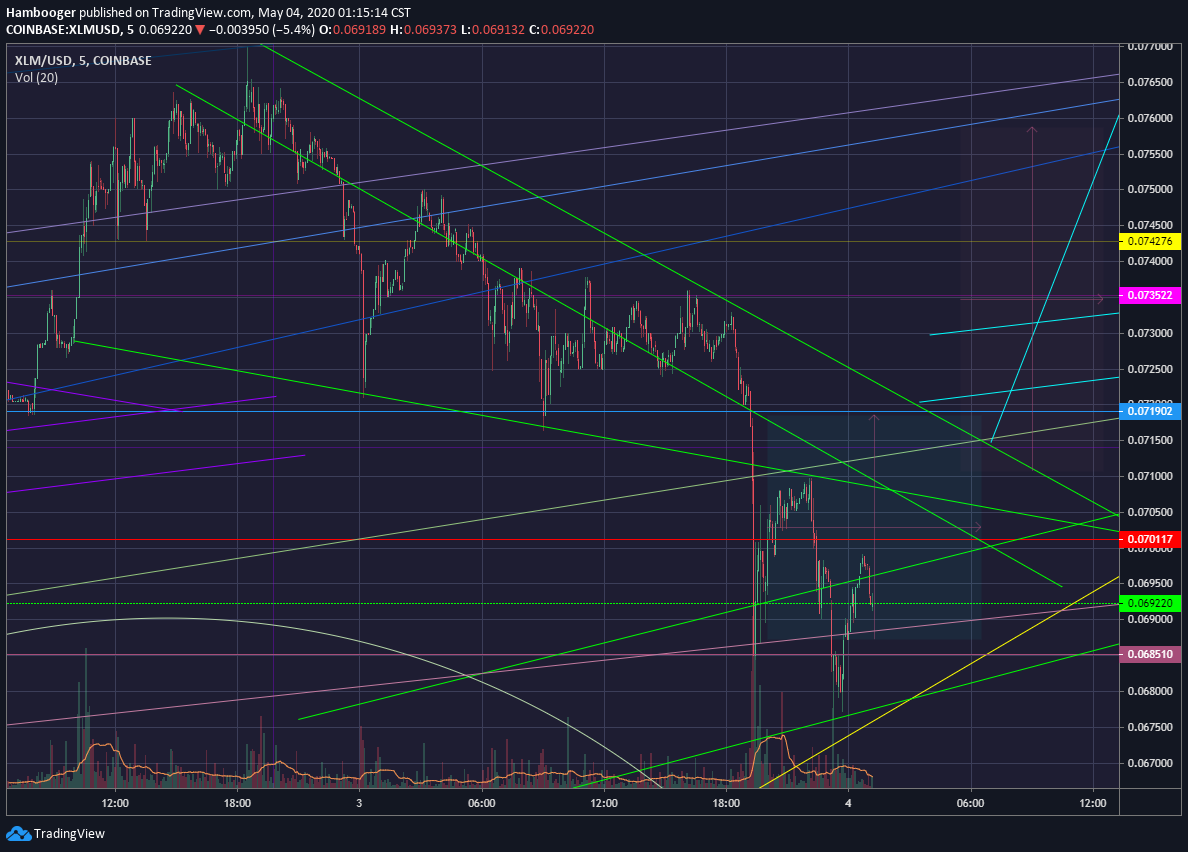Click the Vol (20) indicator label
The height and width of the screenshot is (852, 1188).
coord(36,77)
